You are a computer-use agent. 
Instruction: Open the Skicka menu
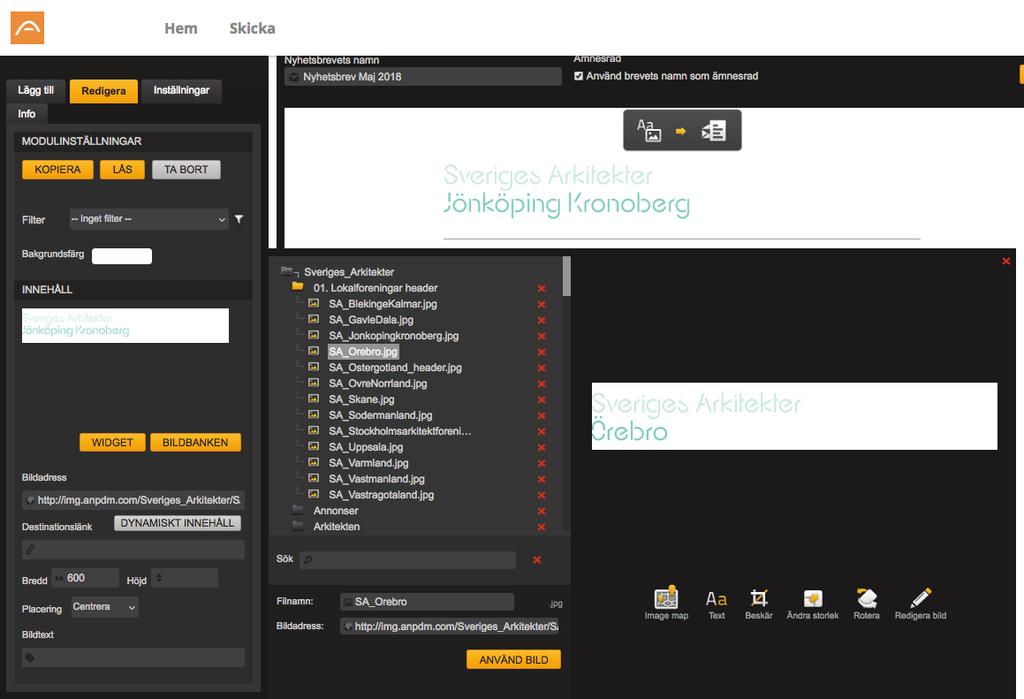tap(252, 28)
